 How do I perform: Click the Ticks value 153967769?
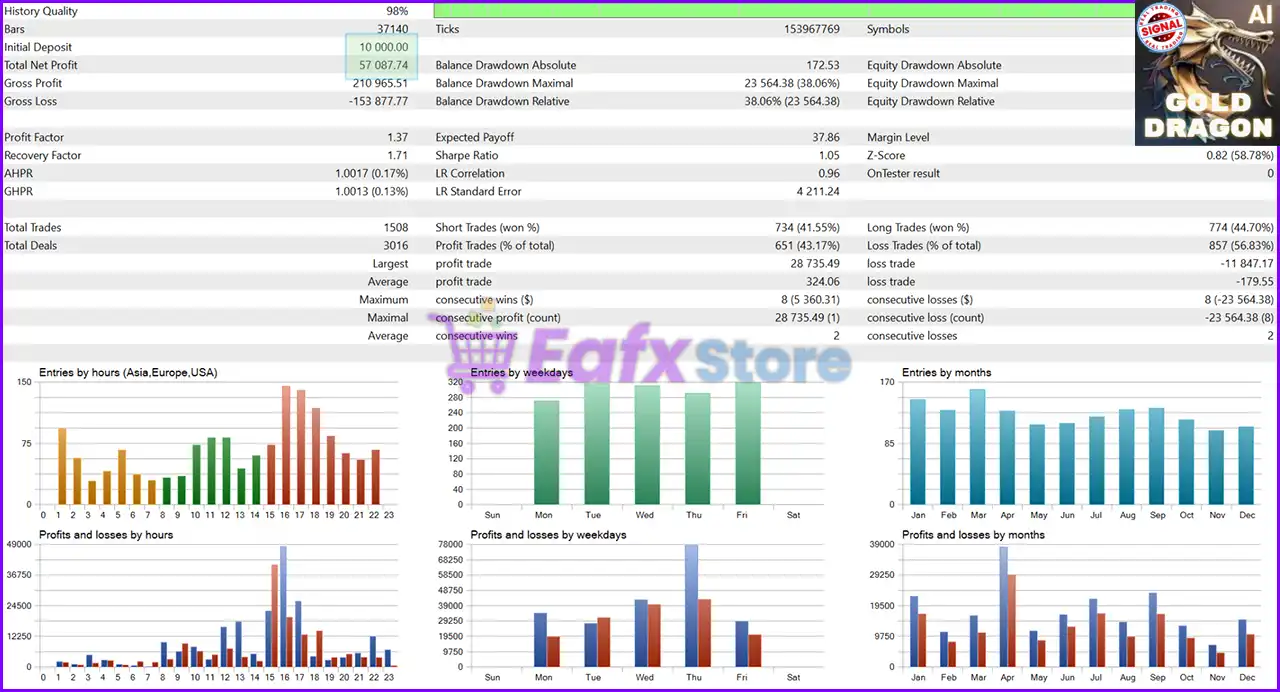point(812,29)
